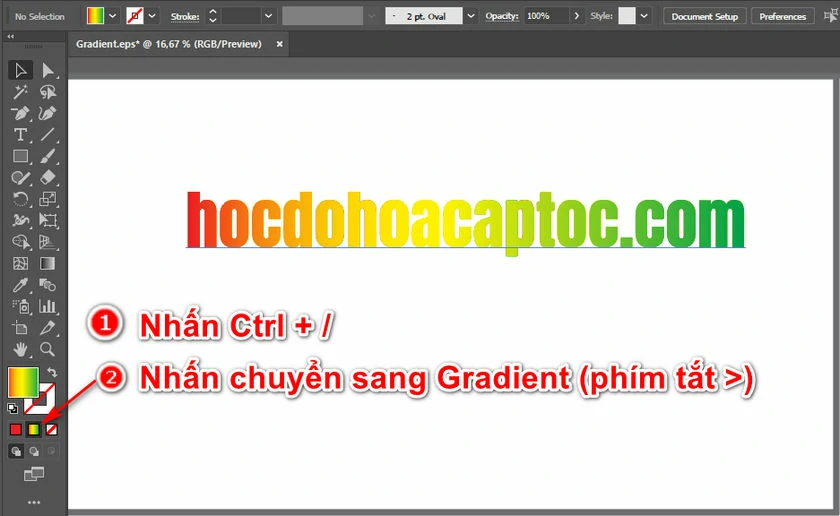This screenshot has width=840, height=516.
Task: Reset to default fill and stroke
Action: pos(13,409)
